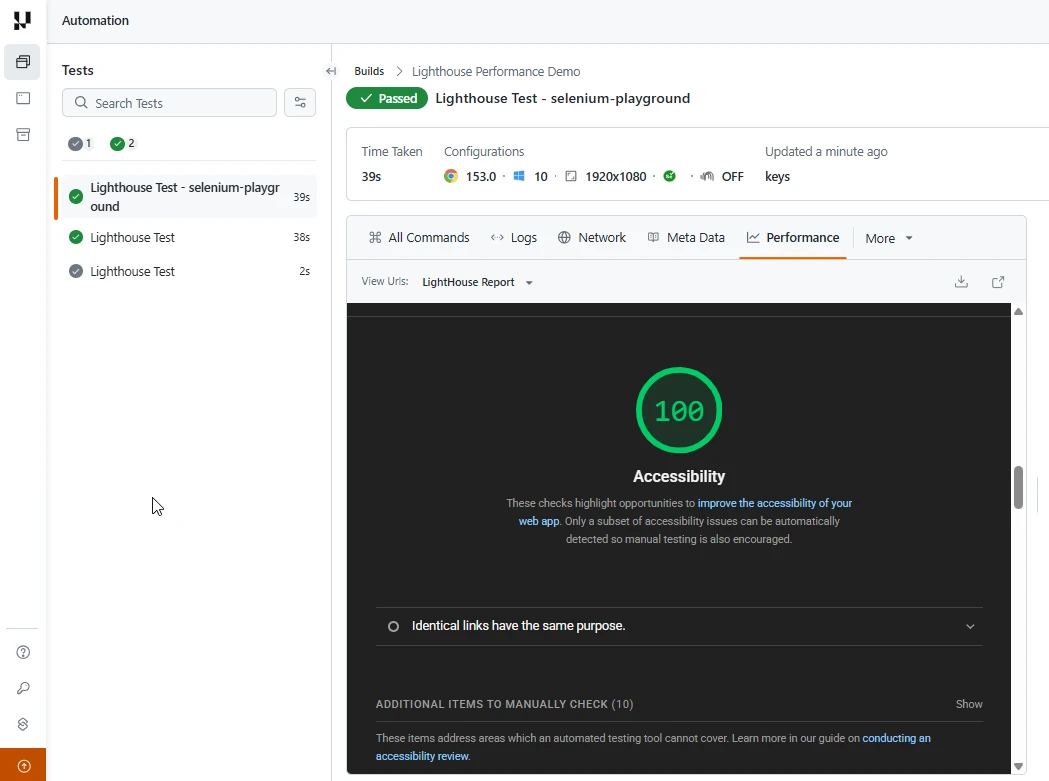Click the Windows OS icon

(x=518, y=176)
